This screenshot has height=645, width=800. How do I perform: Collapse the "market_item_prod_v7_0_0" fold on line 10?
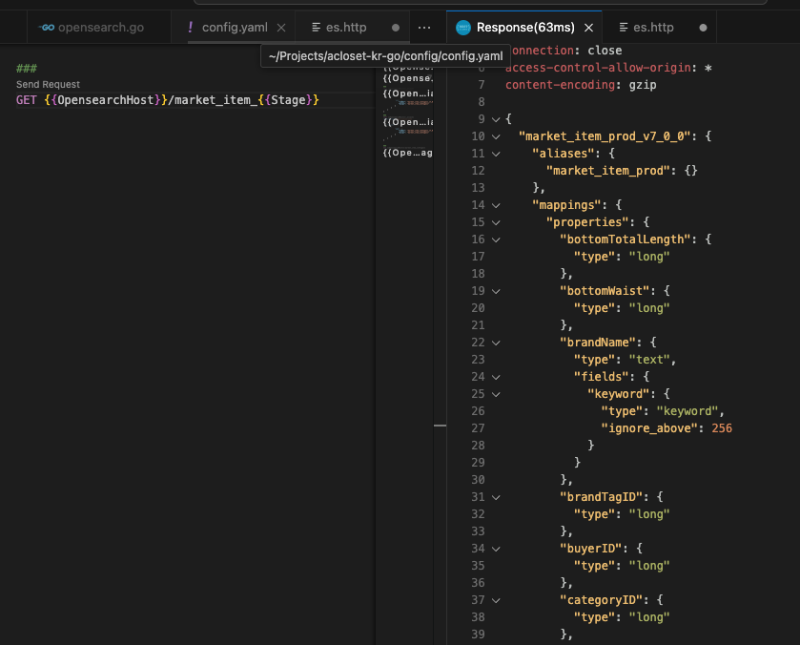(496, 136)
